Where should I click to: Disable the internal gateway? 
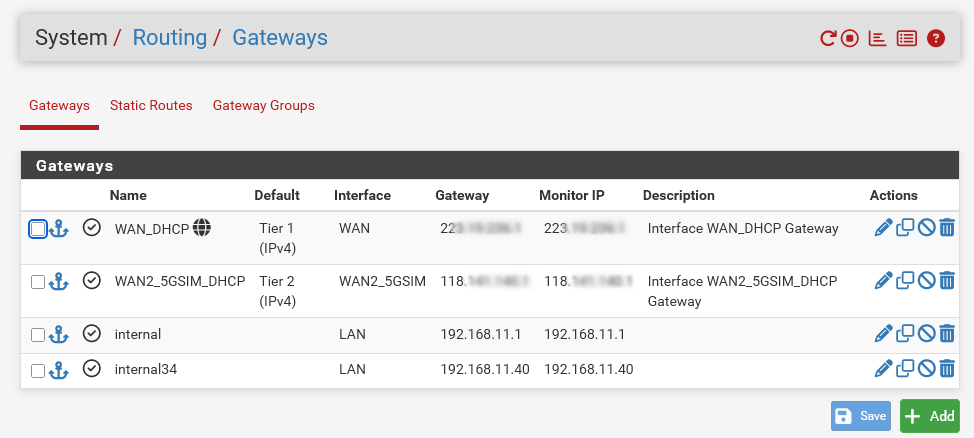tap(926, 334)
